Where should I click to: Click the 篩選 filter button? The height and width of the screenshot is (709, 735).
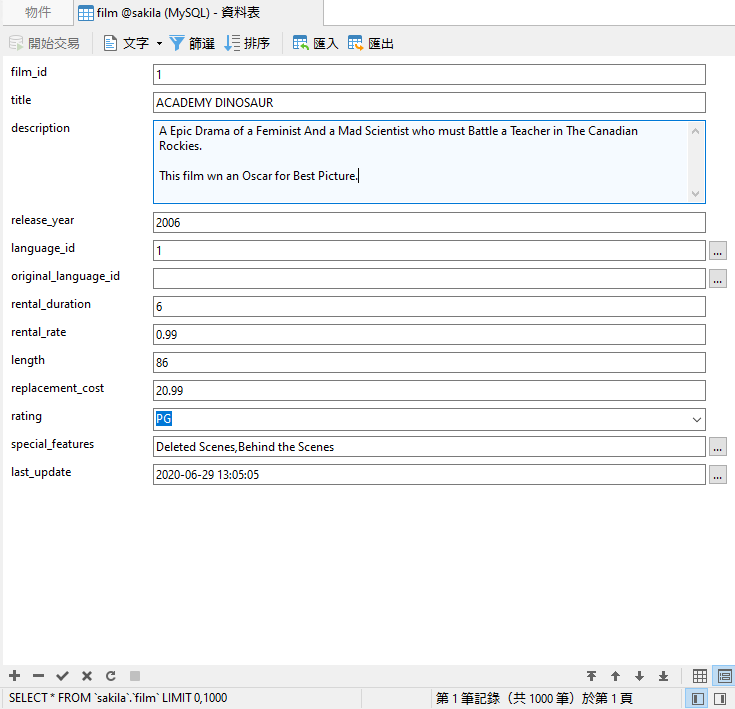192,43
